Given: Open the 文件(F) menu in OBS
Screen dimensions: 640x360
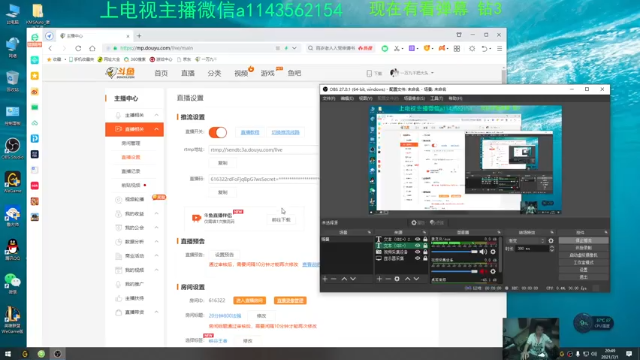Looking at the screenshot, I should pos(329,98).
